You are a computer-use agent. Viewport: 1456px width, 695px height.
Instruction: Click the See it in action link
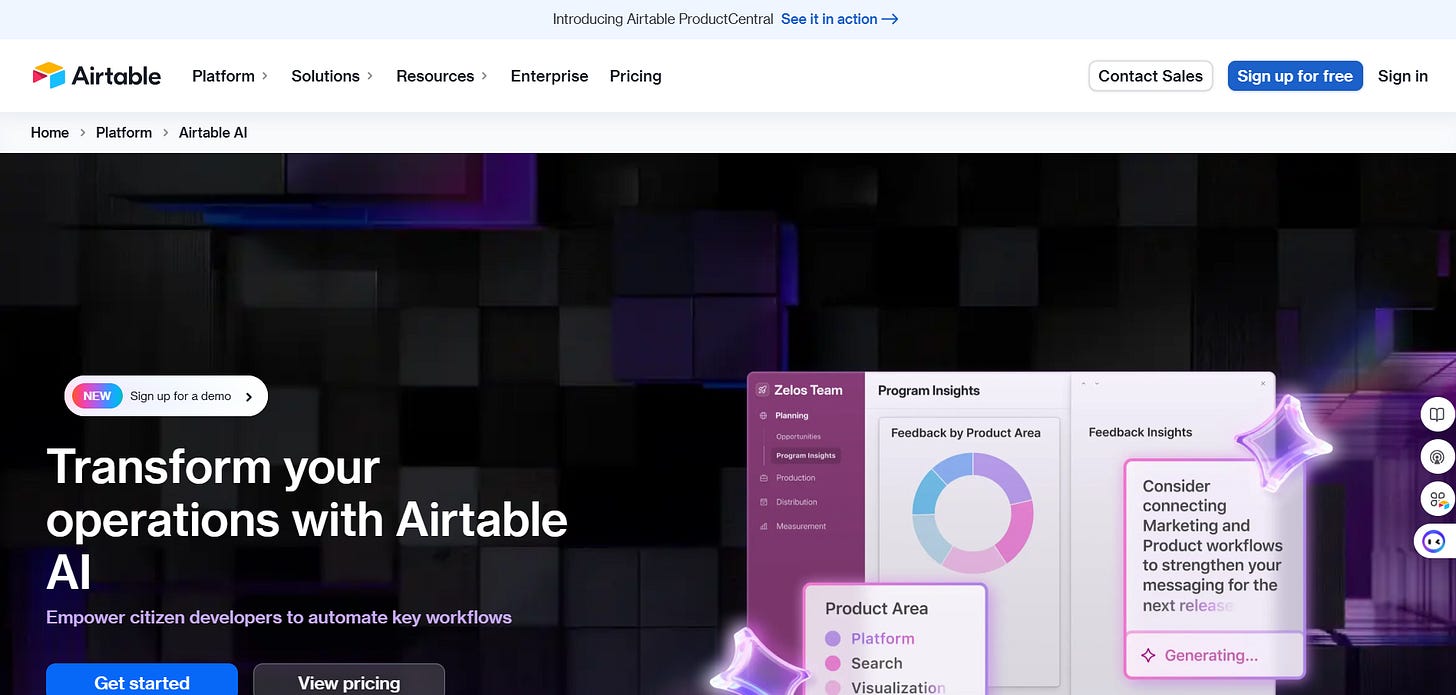pyautogui.click(x=840, y=19)
